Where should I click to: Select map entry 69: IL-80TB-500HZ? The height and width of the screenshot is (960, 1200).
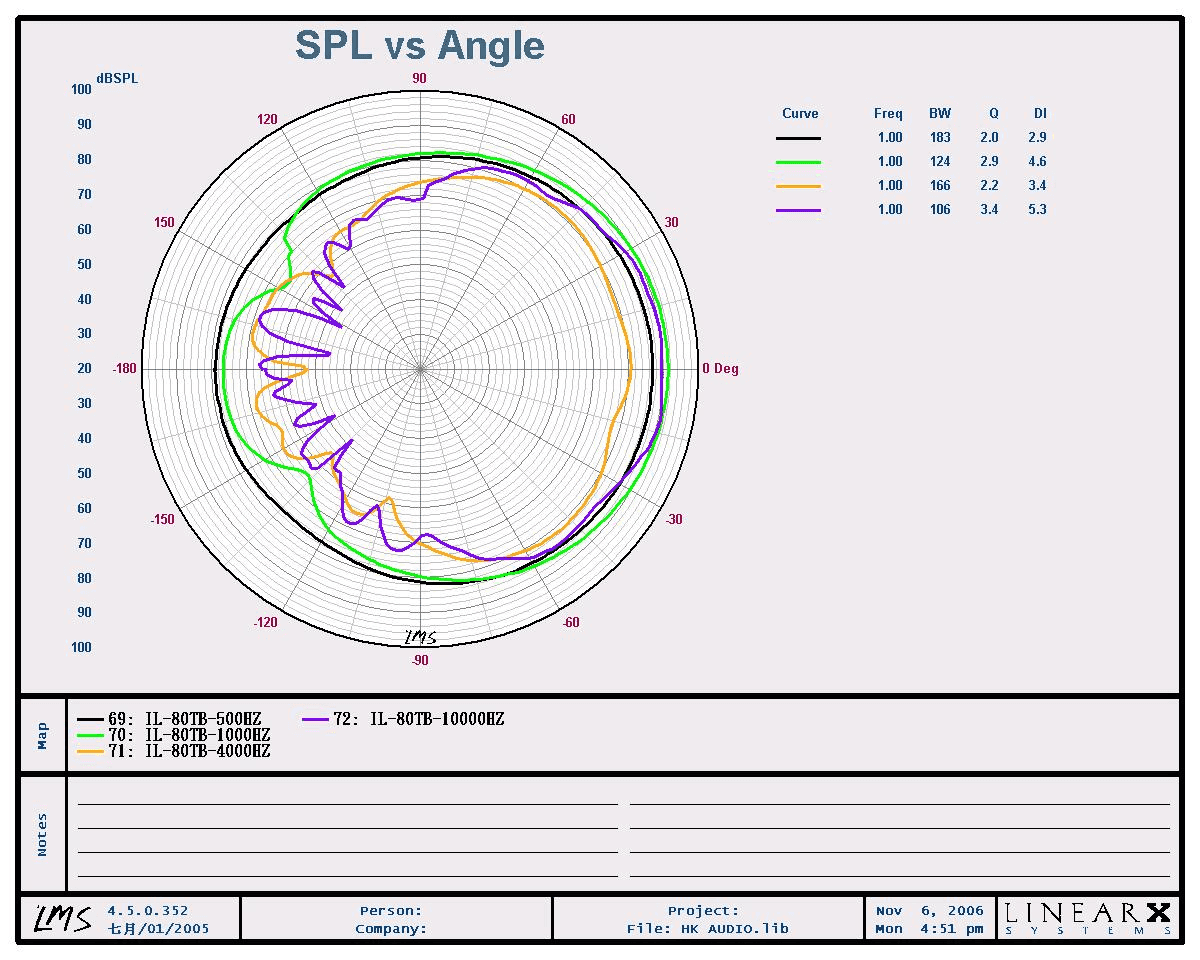[170, 719]
